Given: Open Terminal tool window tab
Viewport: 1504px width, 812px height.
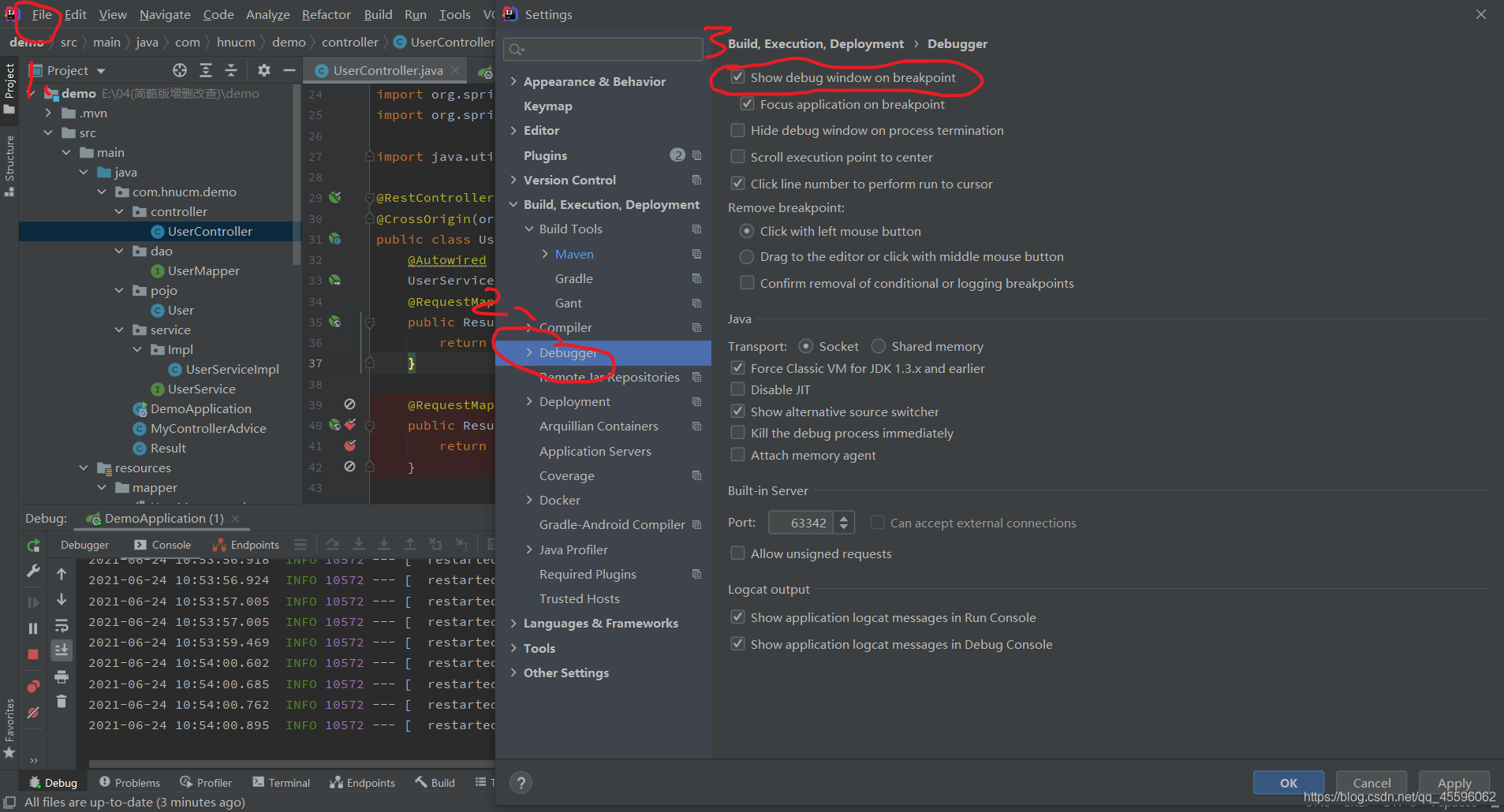Looking at the screenshot, I should tap(282, 782).
